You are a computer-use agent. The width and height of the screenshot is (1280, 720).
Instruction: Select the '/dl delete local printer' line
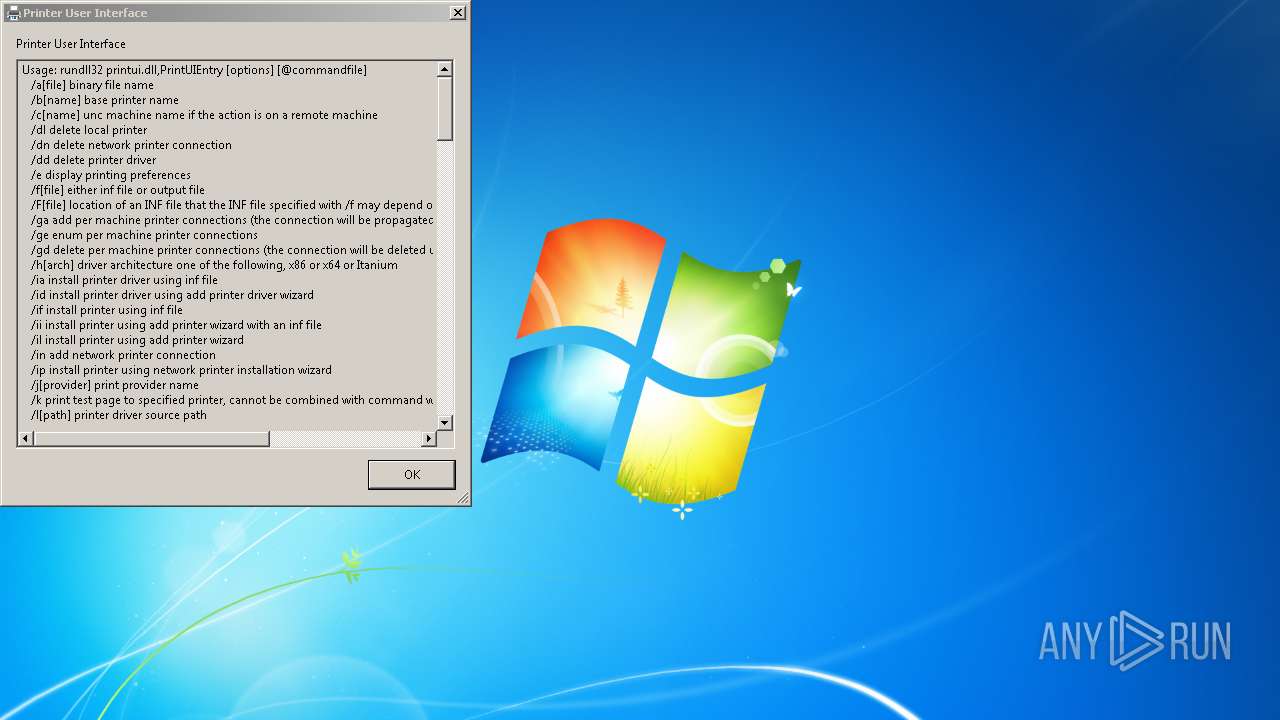(88, 130)
